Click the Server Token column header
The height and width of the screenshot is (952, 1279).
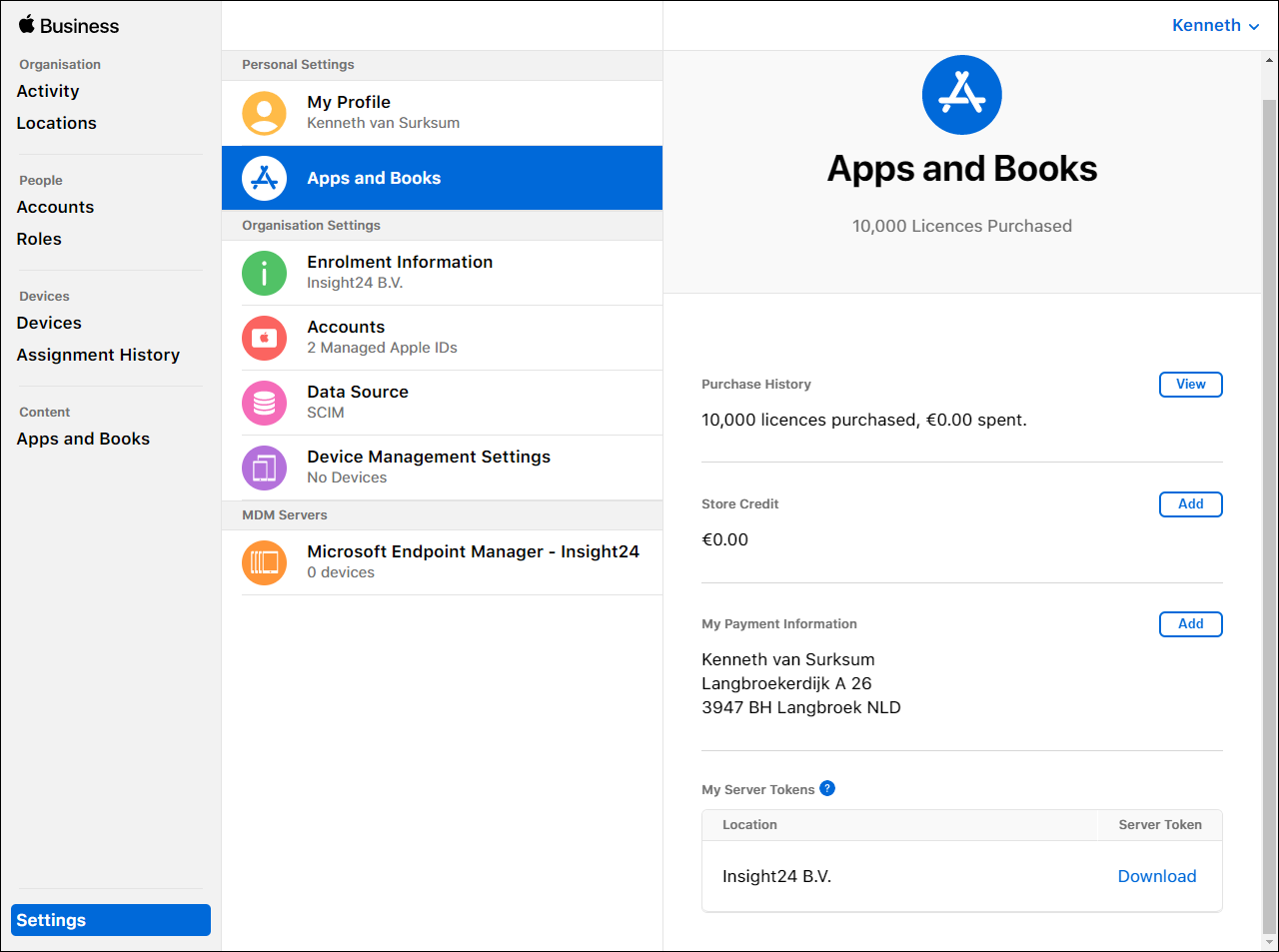point(1160,825)
